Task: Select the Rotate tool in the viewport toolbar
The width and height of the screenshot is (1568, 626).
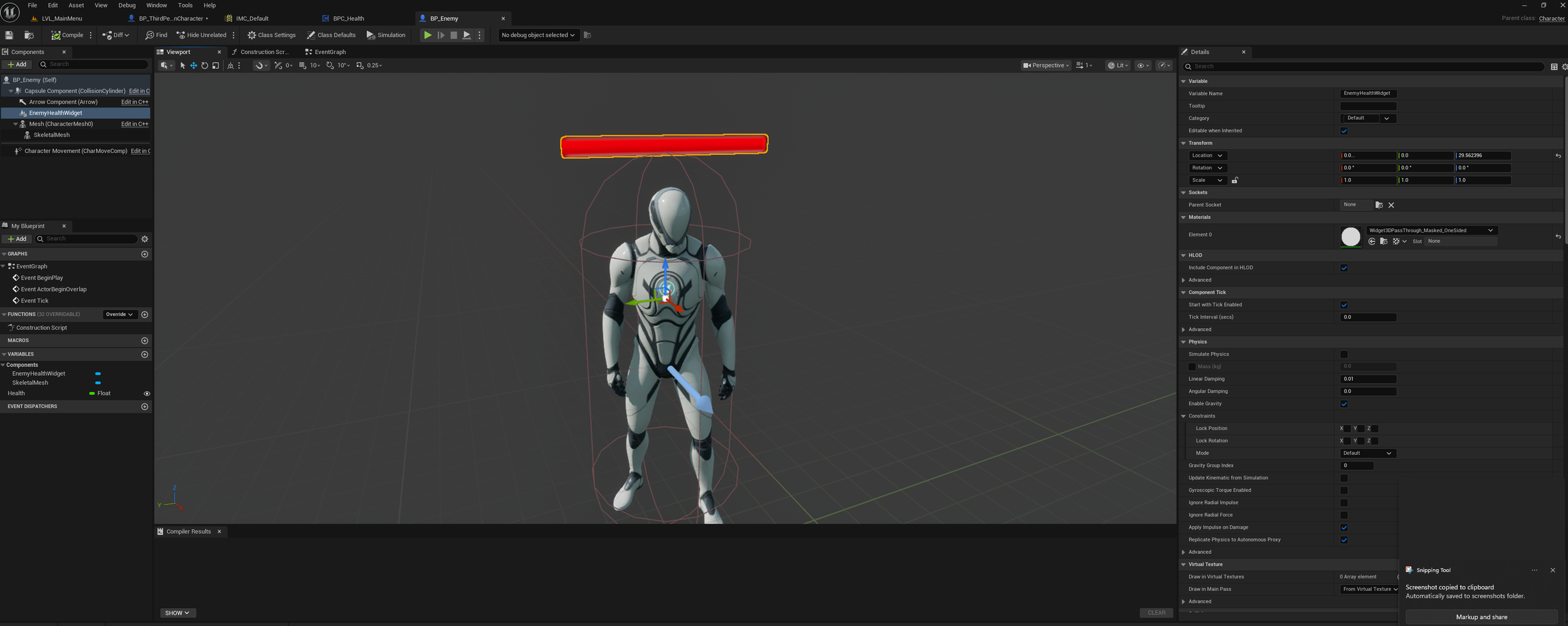Action: [204, 65]
